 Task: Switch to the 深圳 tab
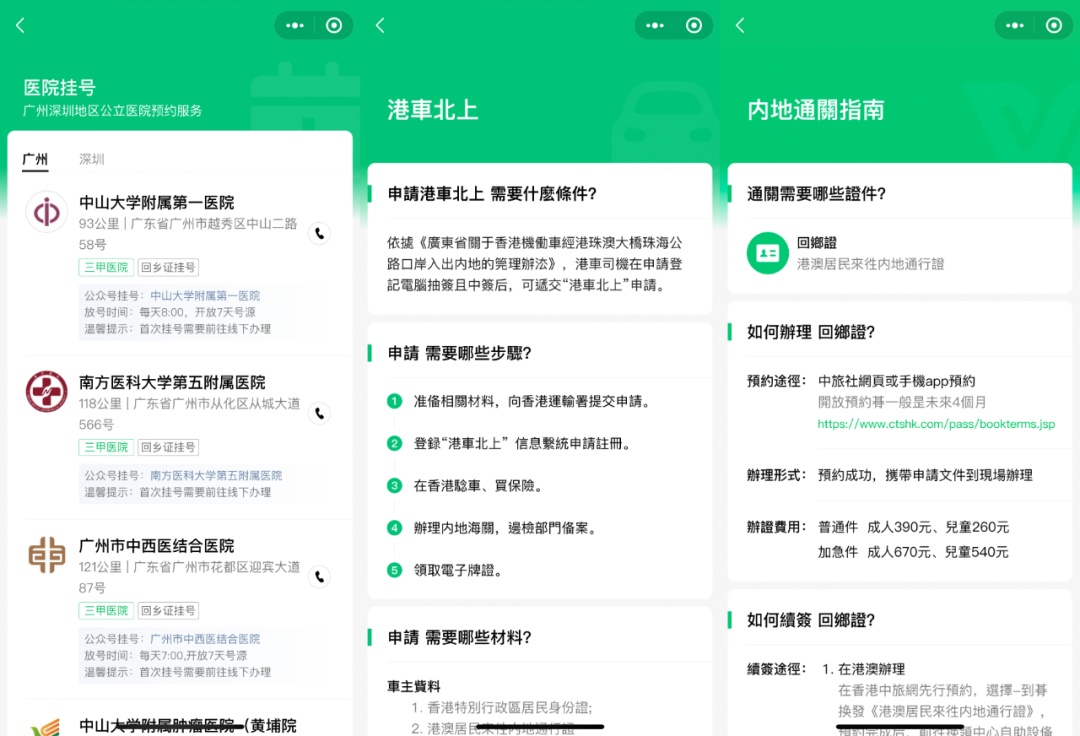tap(92, 160)
